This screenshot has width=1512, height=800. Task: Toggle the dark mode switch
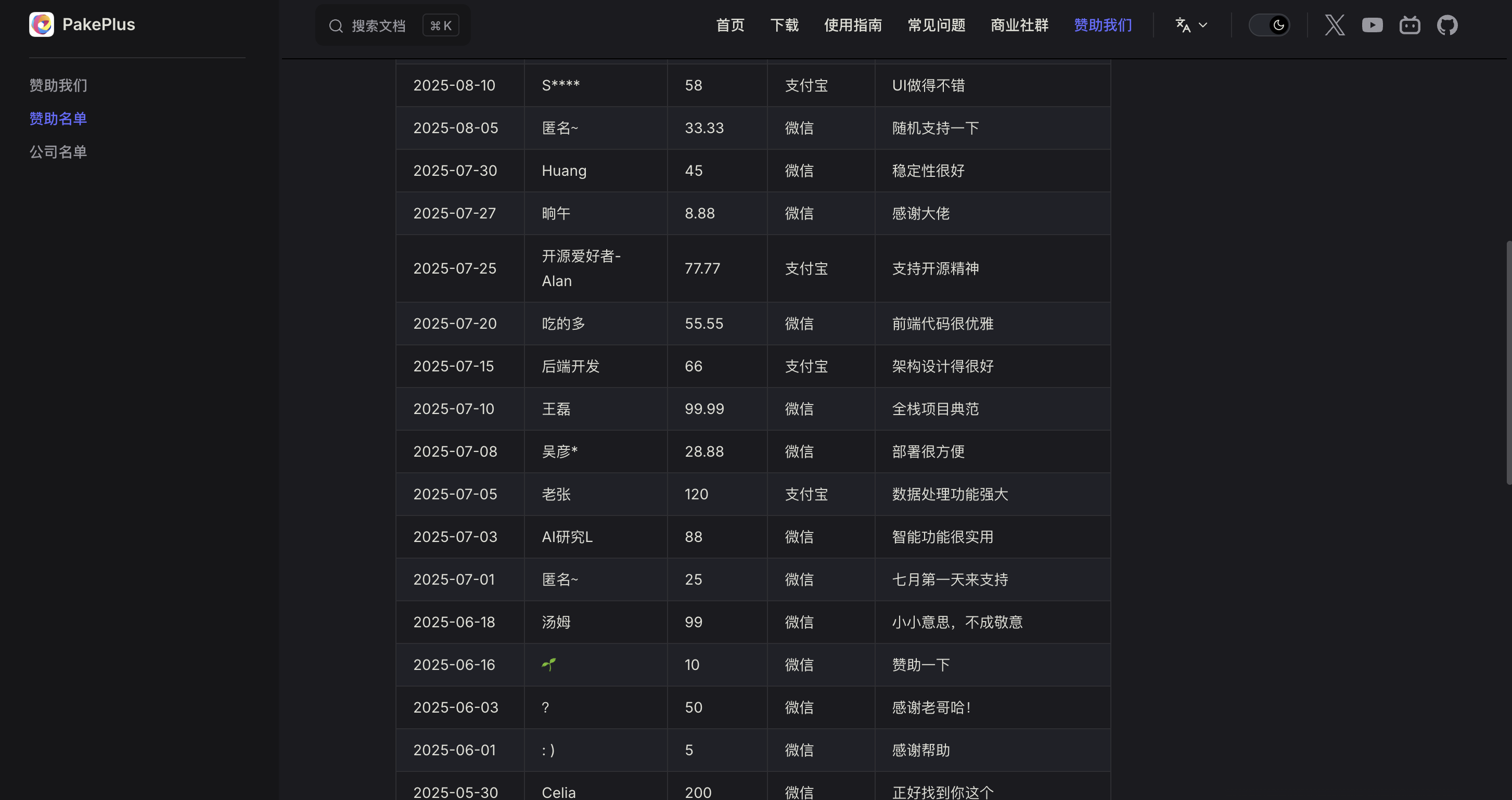coord(1270,24)
